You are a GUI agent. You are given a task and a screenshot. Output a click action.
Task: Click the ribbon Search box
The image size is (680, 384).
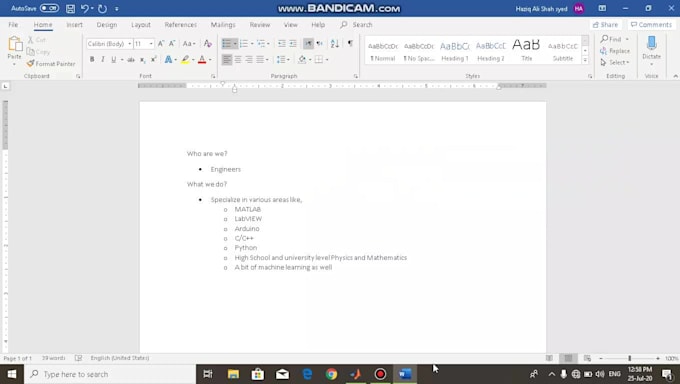click(356, 25)
